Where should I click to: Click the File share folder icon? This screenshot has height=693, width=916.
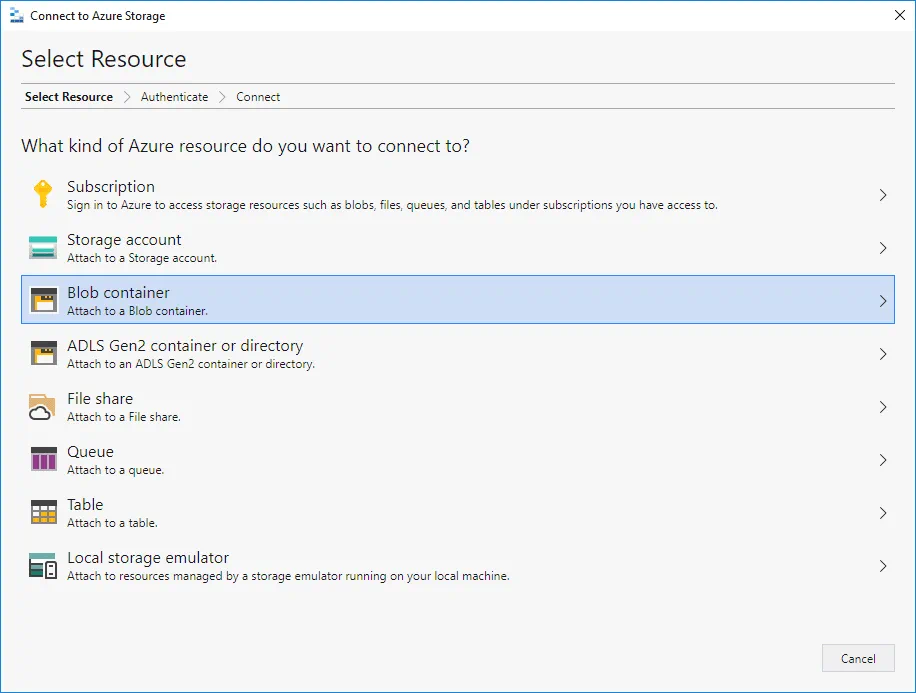(x=43, y=407)
